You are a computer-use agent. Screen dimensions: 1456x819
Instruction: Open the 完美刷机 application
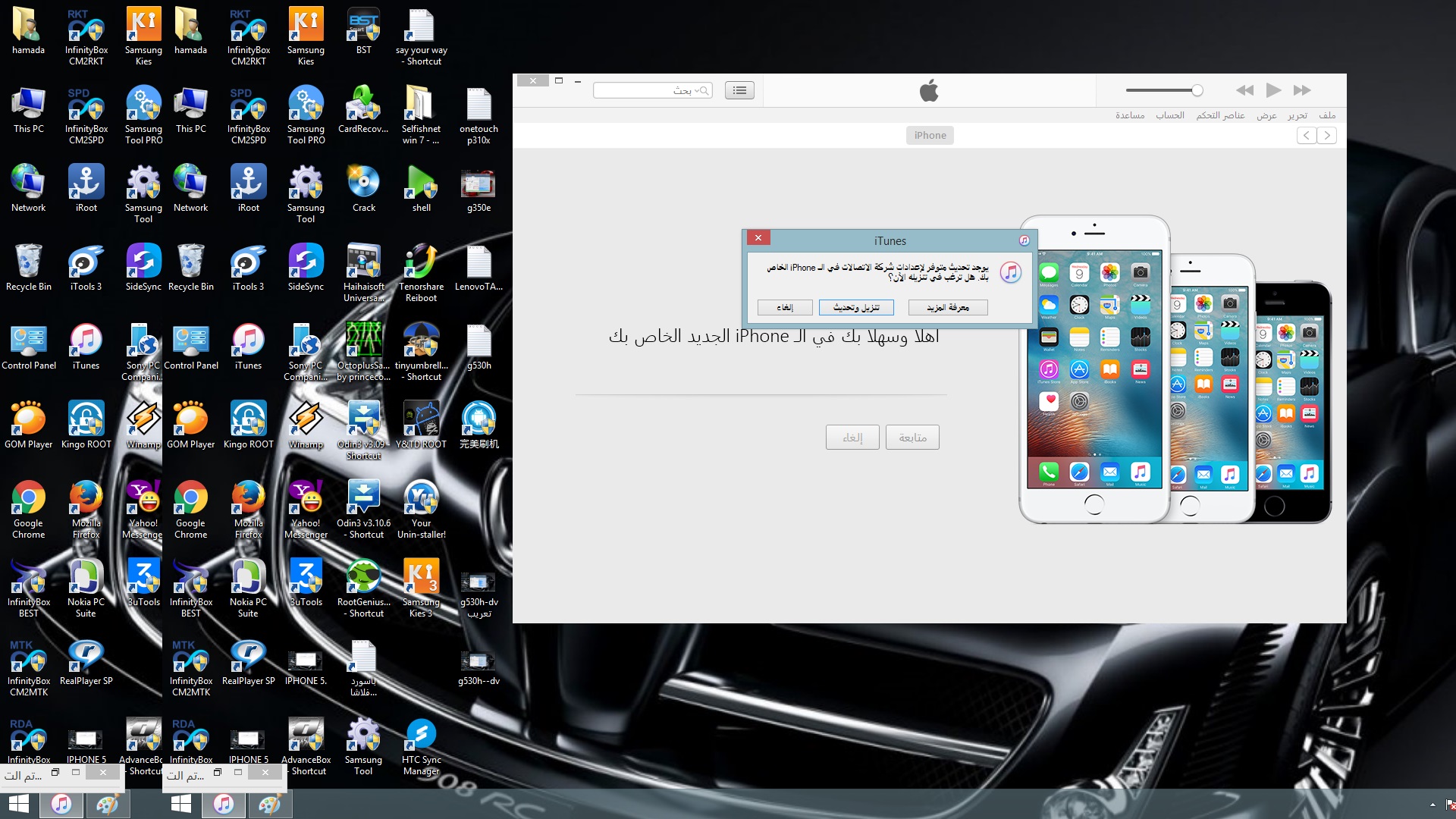479,425
